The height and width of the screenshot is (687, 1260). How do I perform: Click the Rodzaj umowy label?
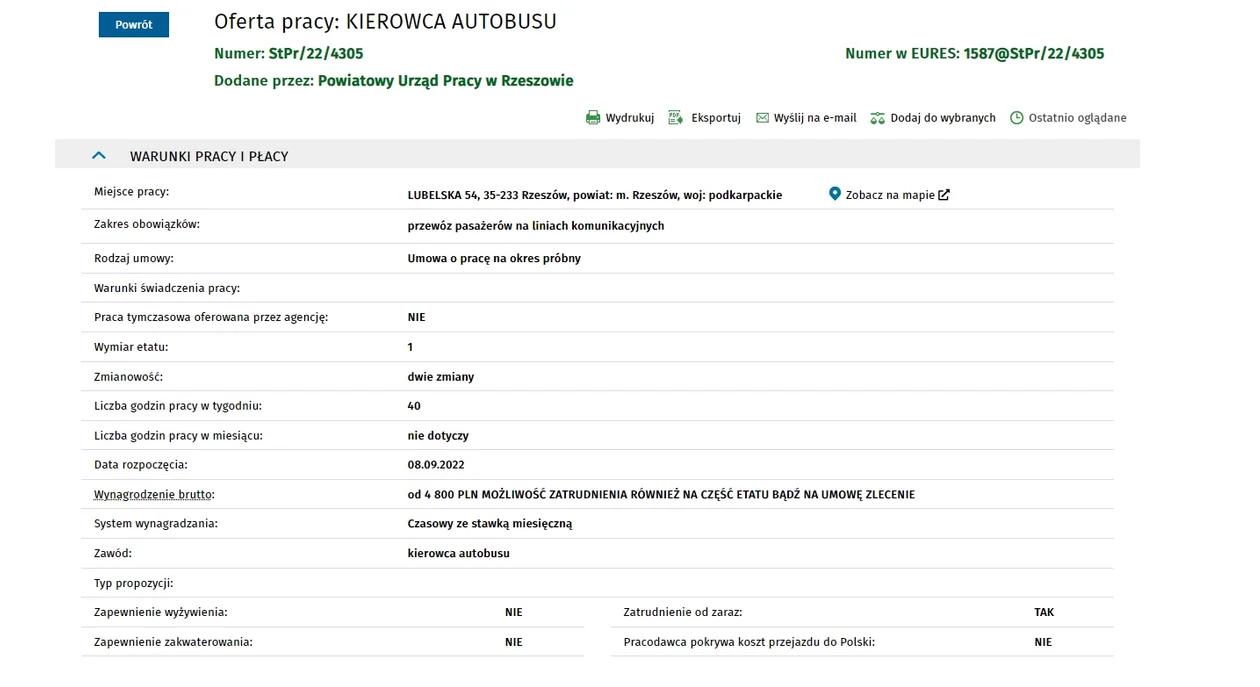point(134,258)
